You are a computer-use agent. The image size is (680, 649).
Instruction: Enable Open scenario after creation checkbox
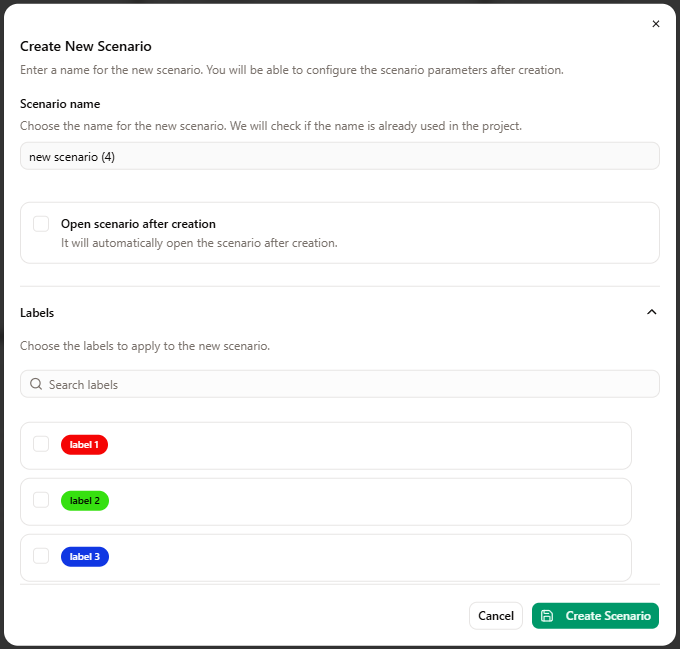click(x=41, y=224)
